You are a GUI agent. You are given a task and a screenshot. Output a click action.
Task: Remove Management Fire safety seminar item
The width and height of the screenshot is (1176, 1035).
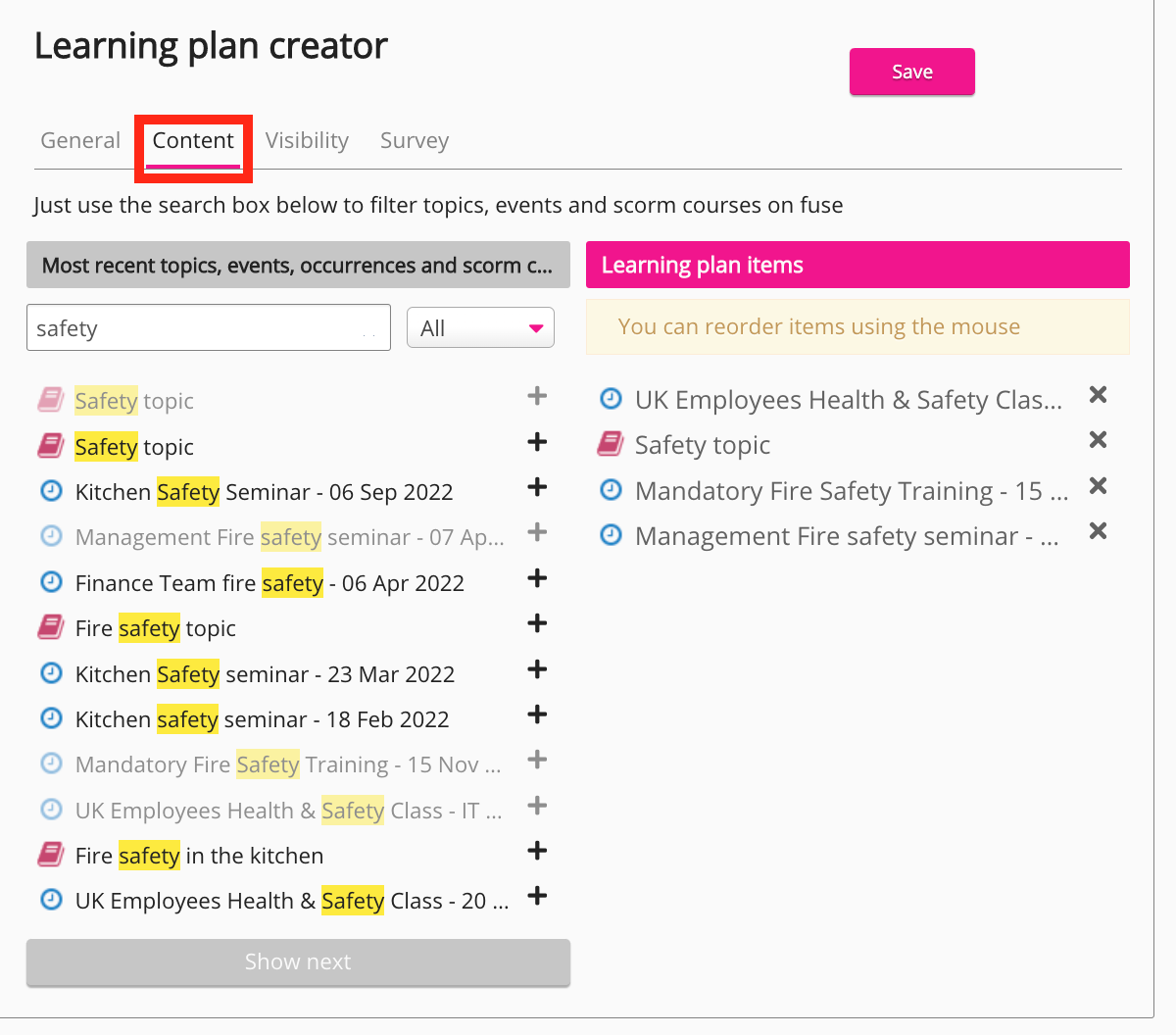pyautogui.click(x=1098, y=531)
